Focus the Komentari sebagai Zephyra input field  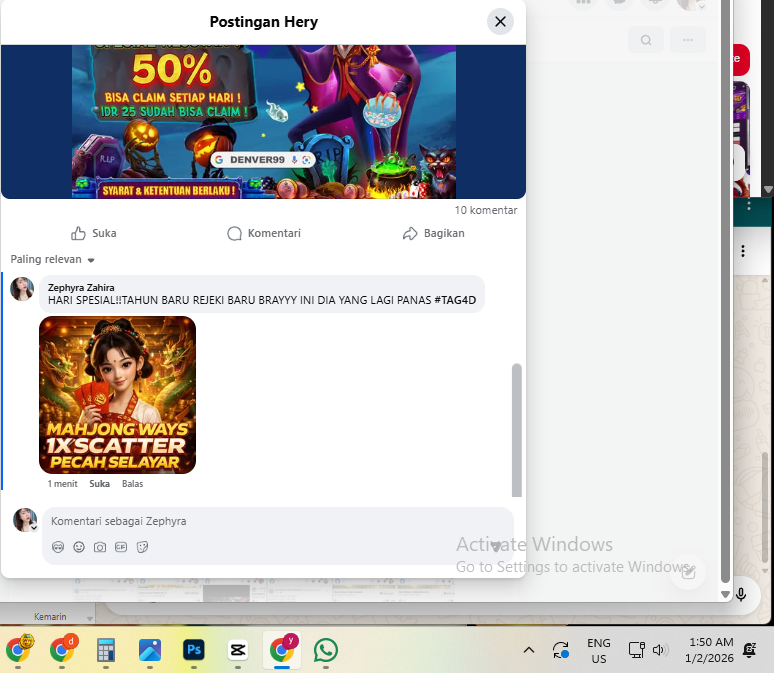click(278, 521)
